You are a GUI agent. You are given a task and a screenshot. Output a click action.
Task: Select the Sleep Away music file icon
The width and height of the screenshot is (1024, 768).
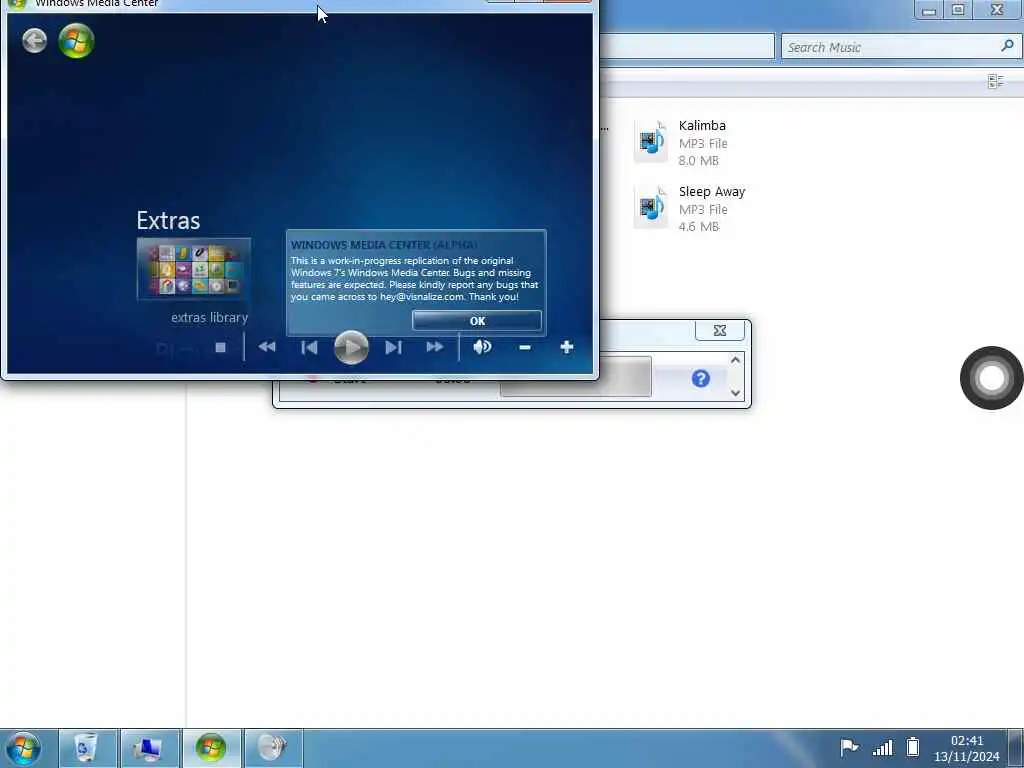click(x=650, y=207)
